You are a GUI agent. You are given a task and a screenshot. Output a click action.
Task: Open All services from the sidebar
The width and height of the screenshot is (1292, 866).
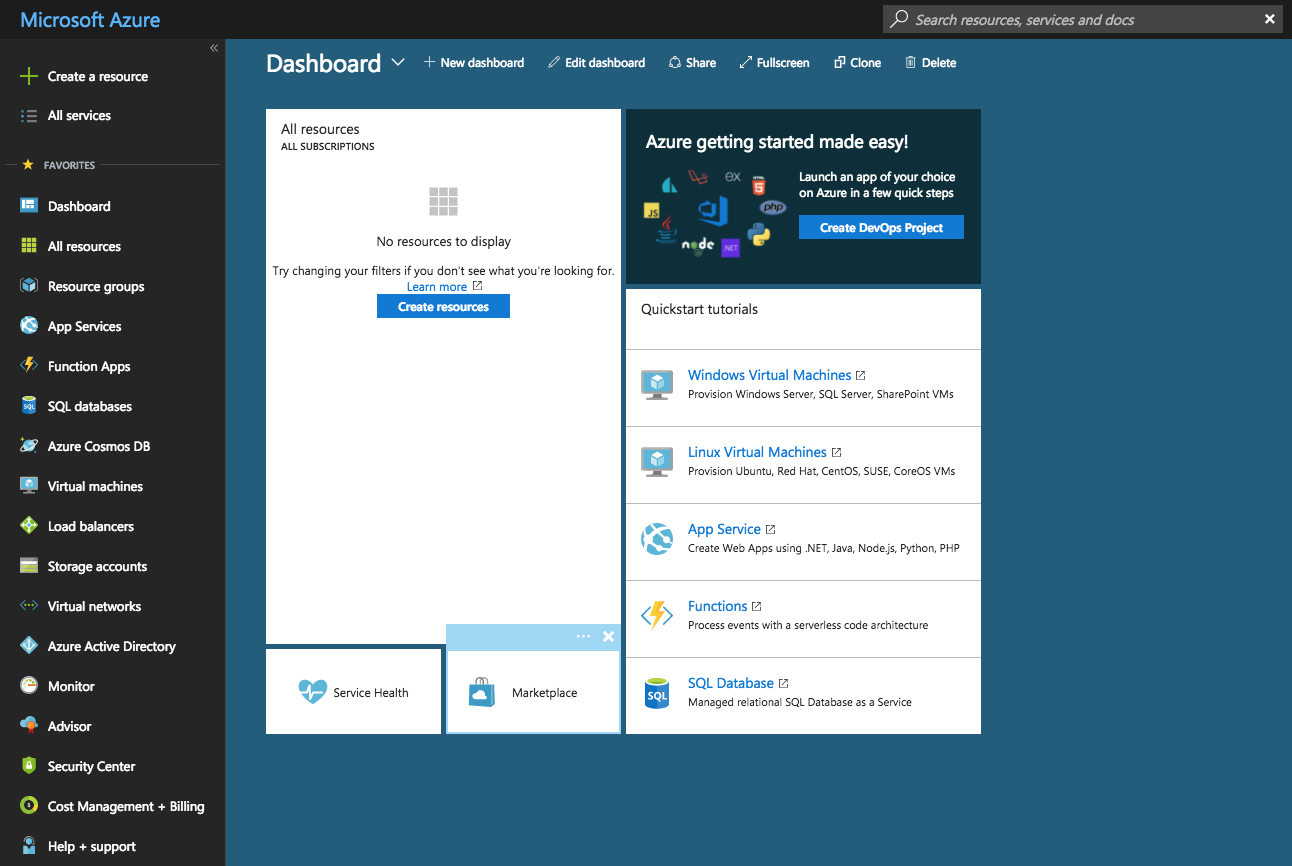tap(79, 115)
